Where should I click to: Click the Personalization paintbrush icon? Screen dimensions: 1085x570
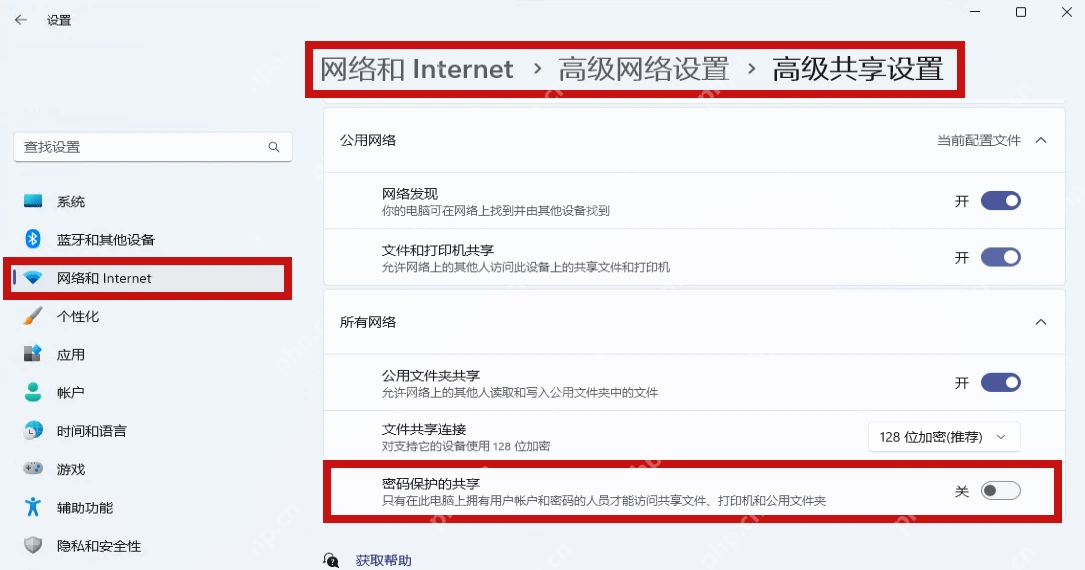tap(33, 316)
